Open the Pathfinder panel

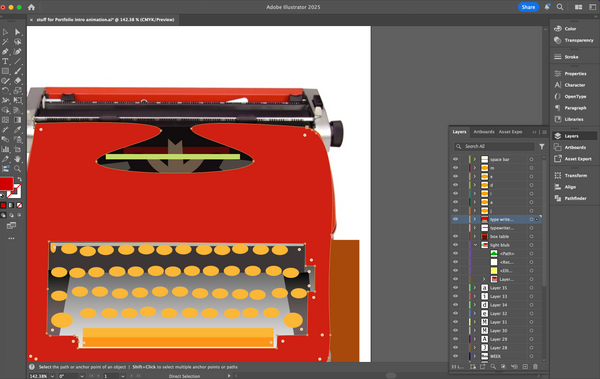(x=574, y=198)
